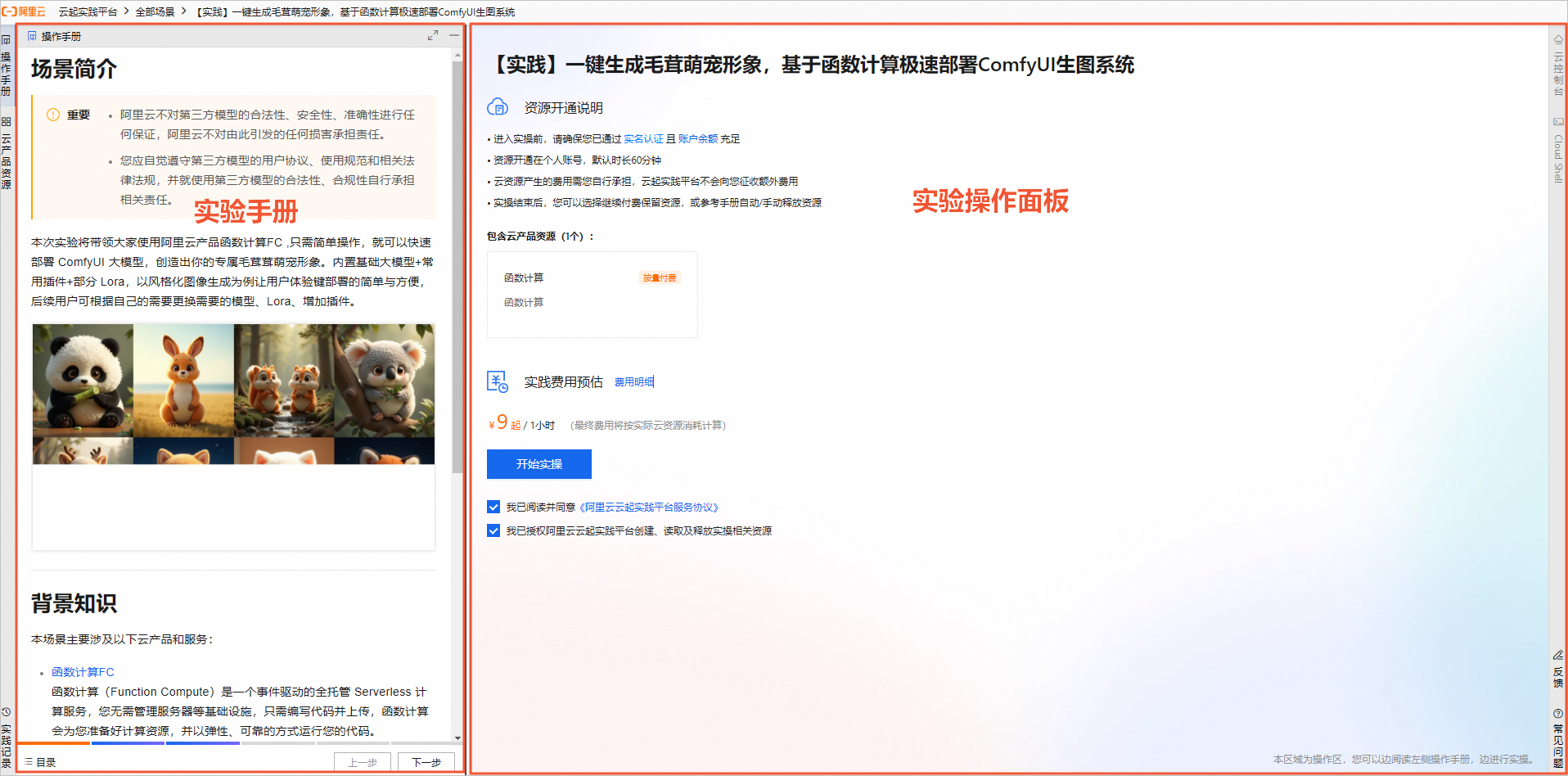
Task: Select the 函数计算 resource card
Action: click(x=593, y=295)
